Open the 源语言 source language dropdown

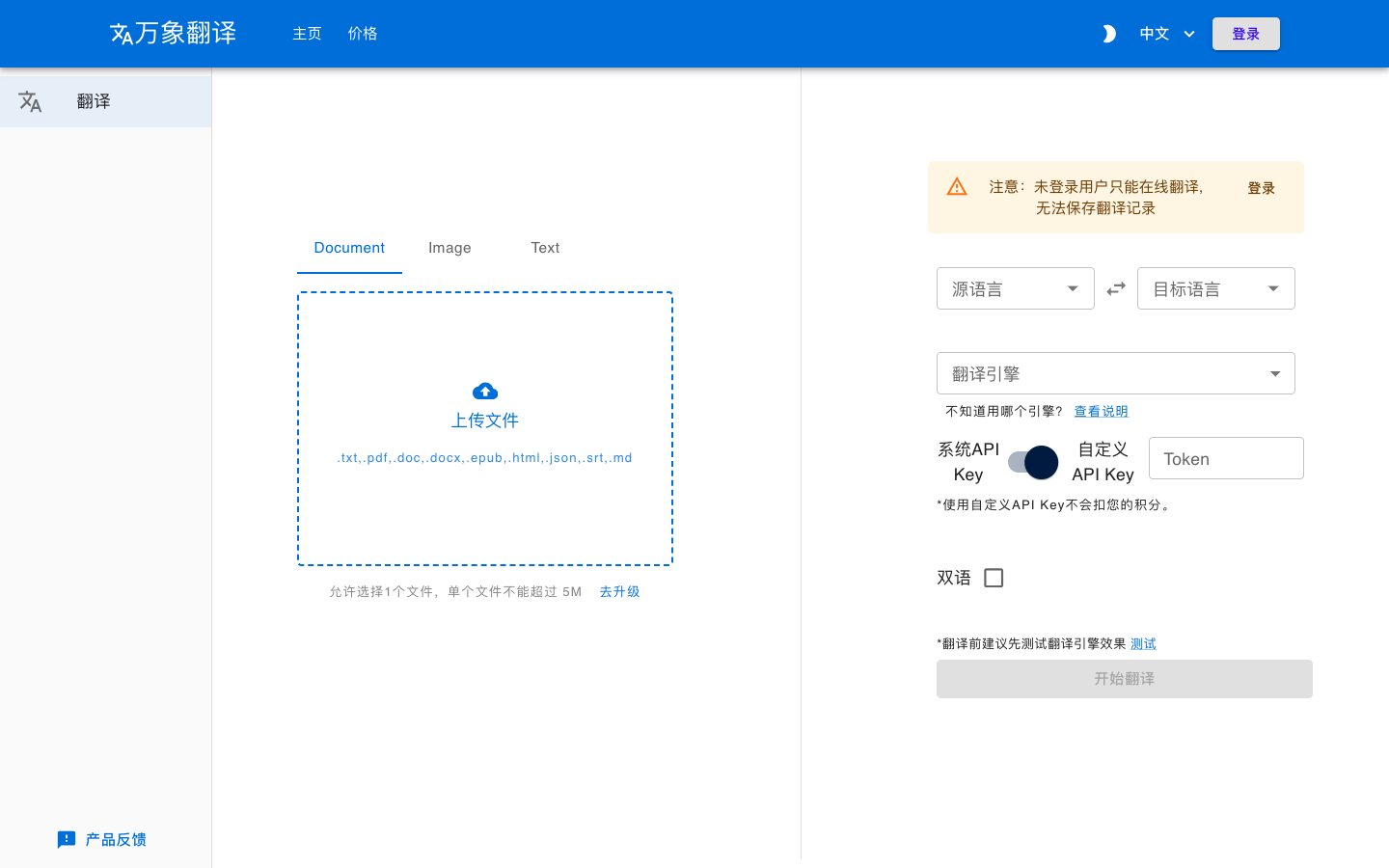(x=1015, y=287)
